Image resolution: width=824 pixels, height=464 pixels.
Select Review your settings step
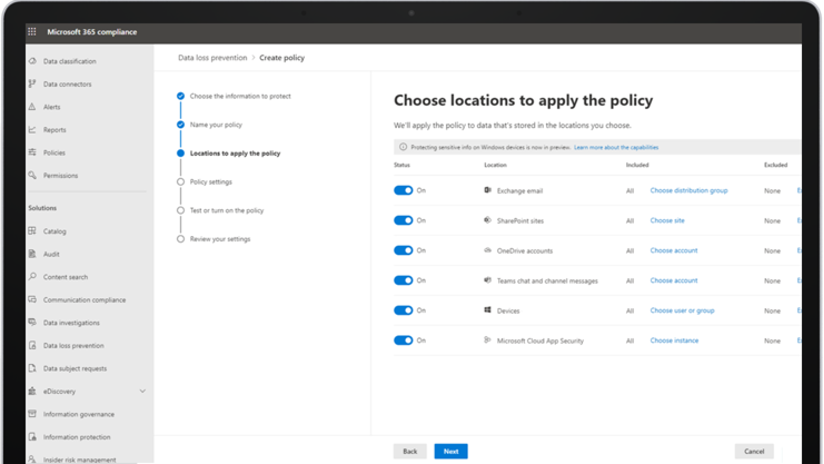click(220, 239)
